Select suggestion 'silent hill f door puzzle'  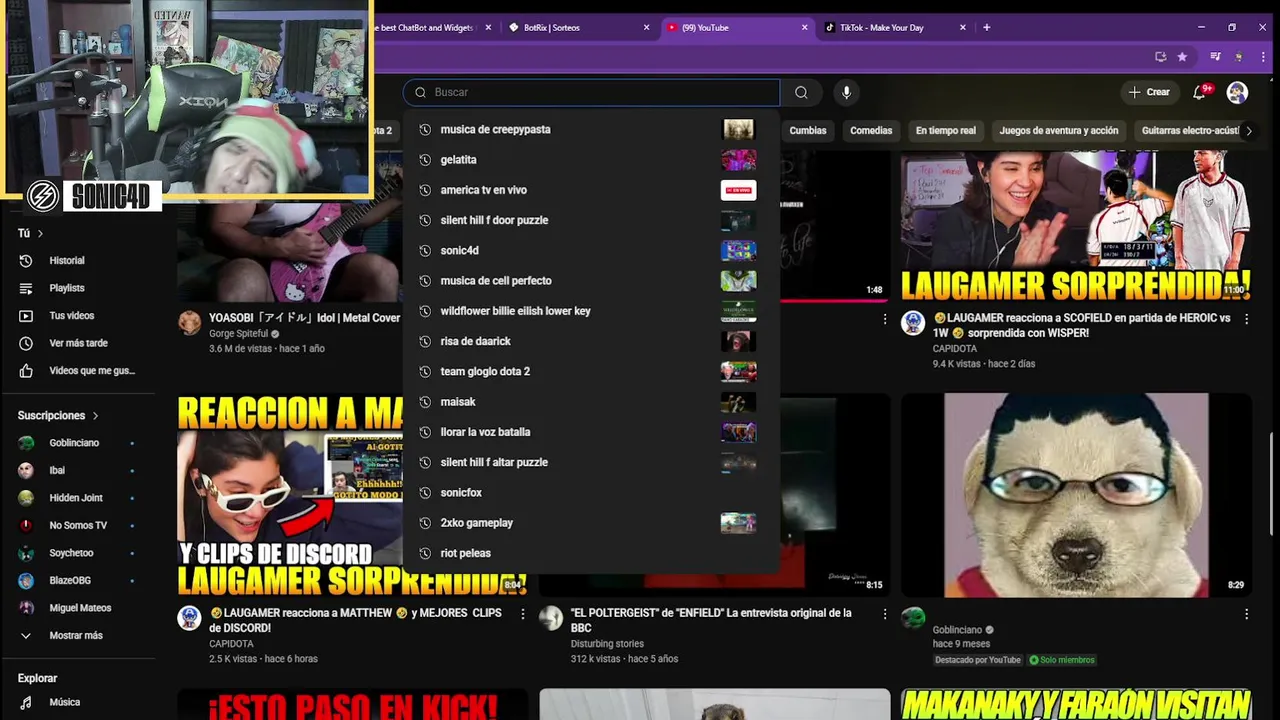[x=590, y=220]
